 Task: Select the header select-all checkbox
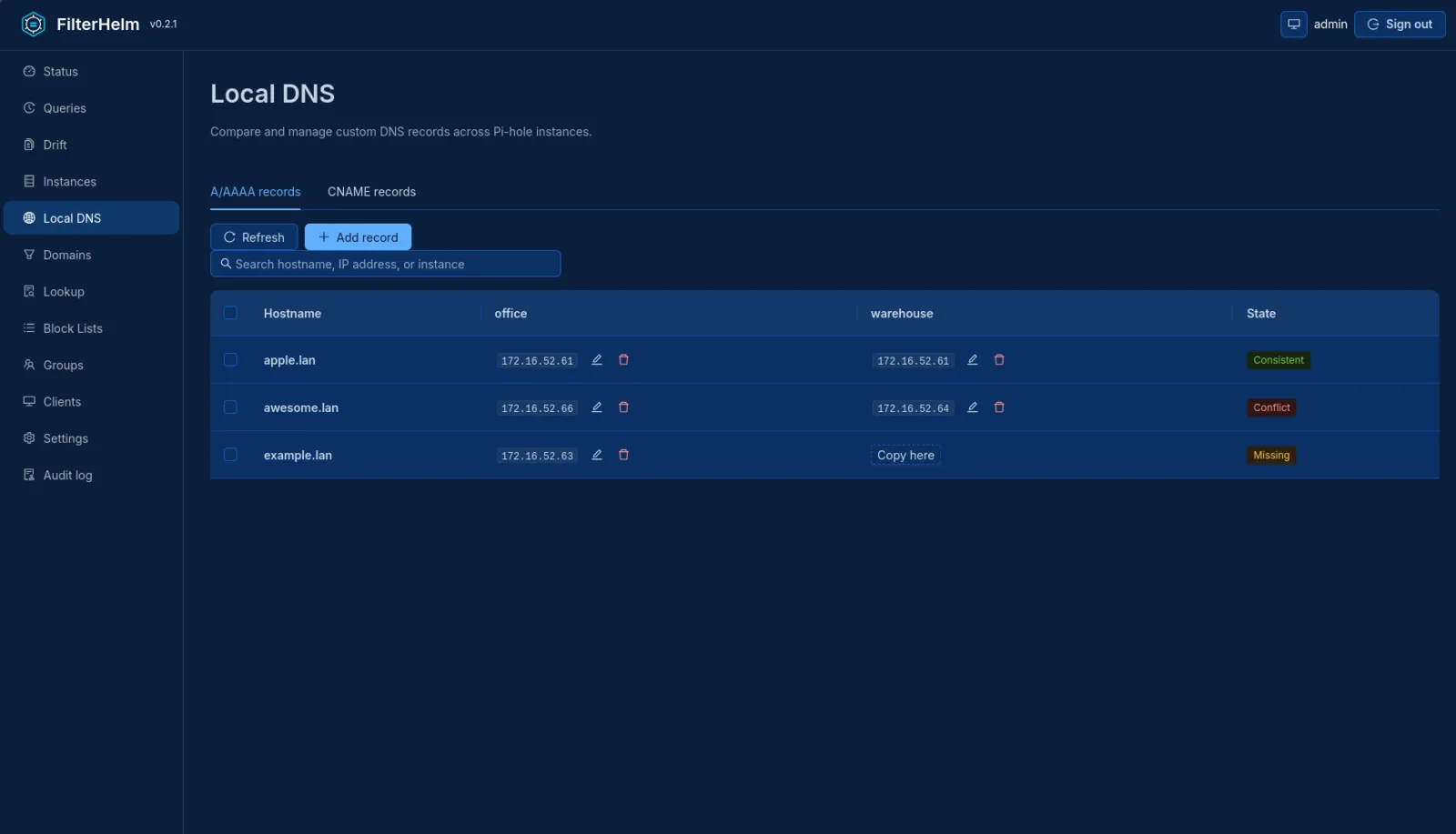point(230,313)
